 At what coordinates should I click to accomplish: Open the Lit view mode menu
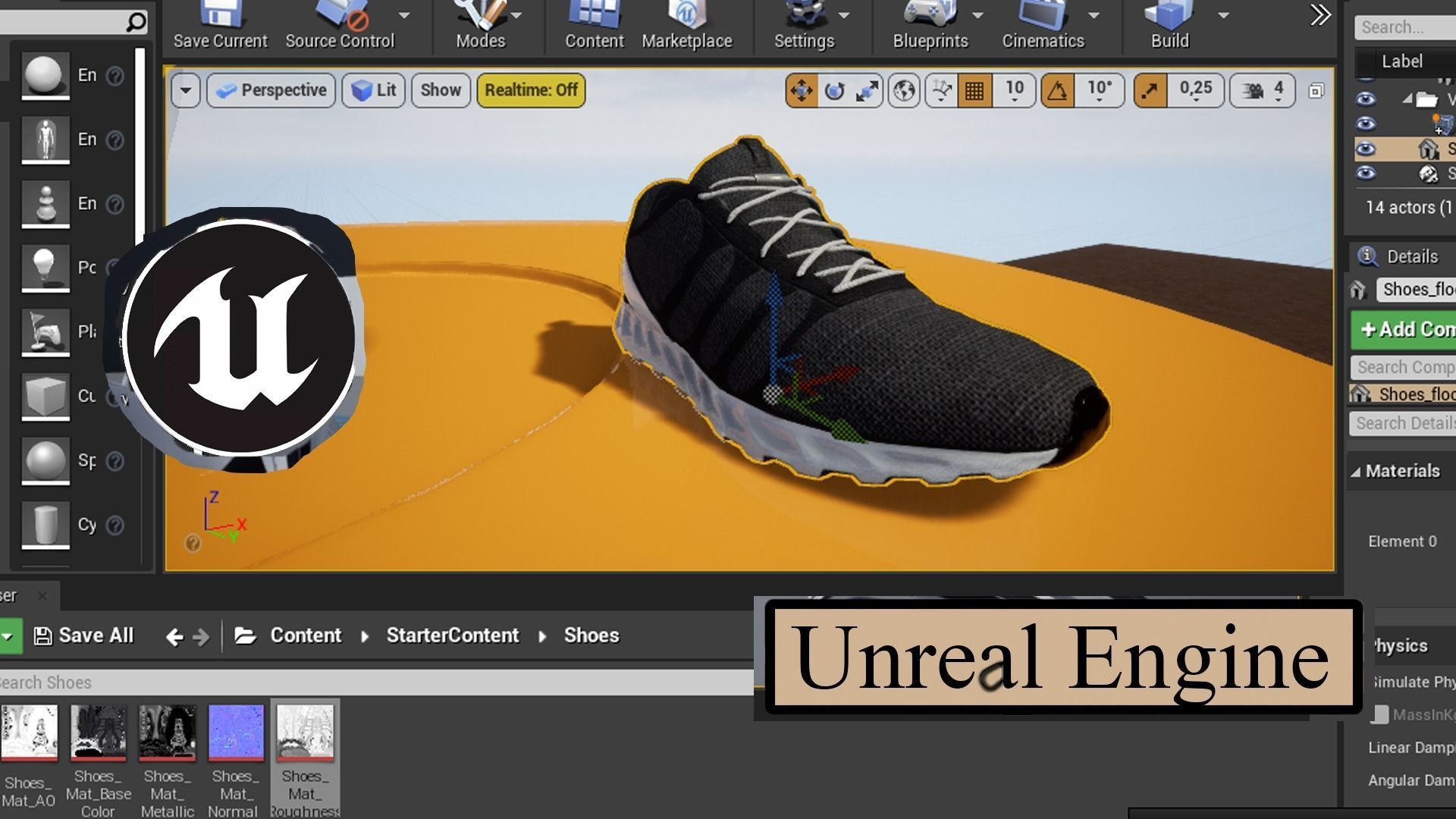click(x=373, y=90)
